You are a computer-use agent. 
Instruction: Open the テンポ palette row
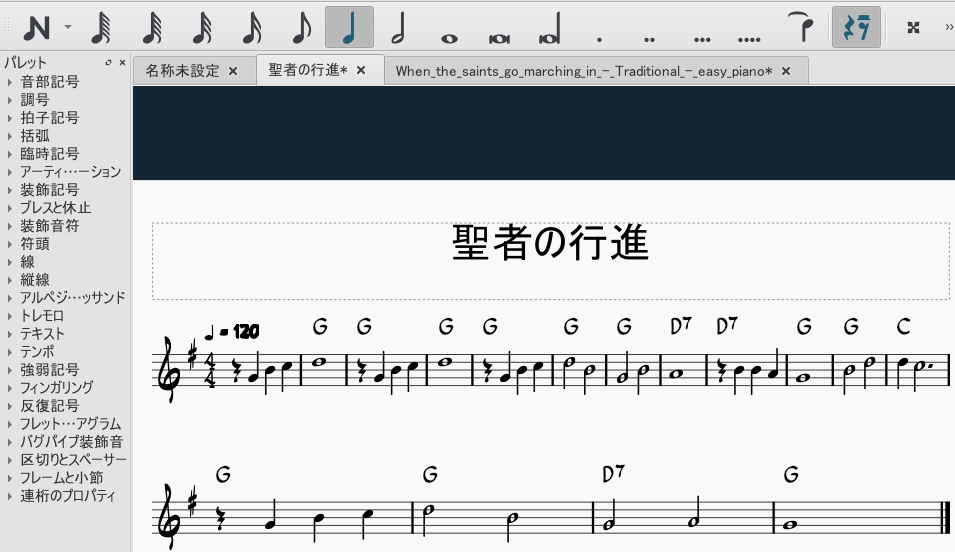click(x=66, y=352)
